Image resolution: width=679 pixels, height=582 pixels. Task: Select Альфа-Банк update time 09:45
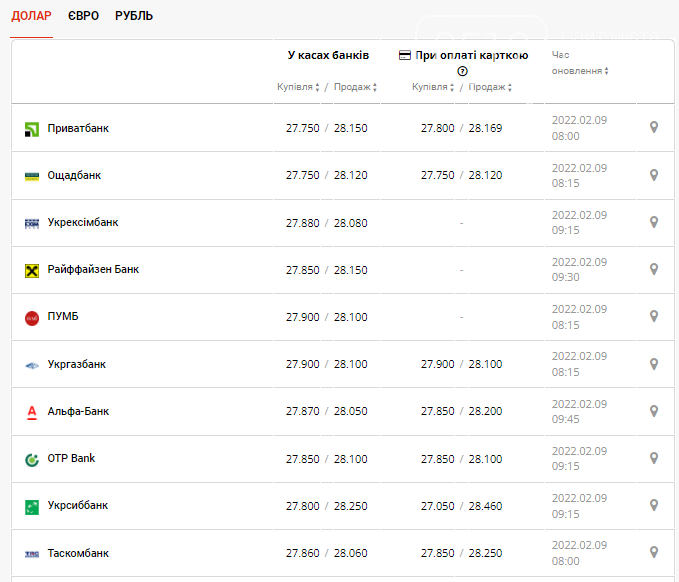pyautogui.click(x=566, y=419)
